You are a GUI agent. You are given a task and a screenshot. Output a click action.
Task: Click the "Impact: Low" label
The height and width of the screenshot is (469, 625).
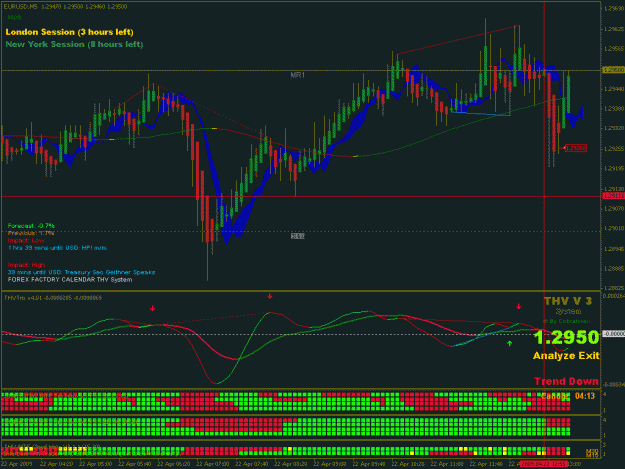26,240
